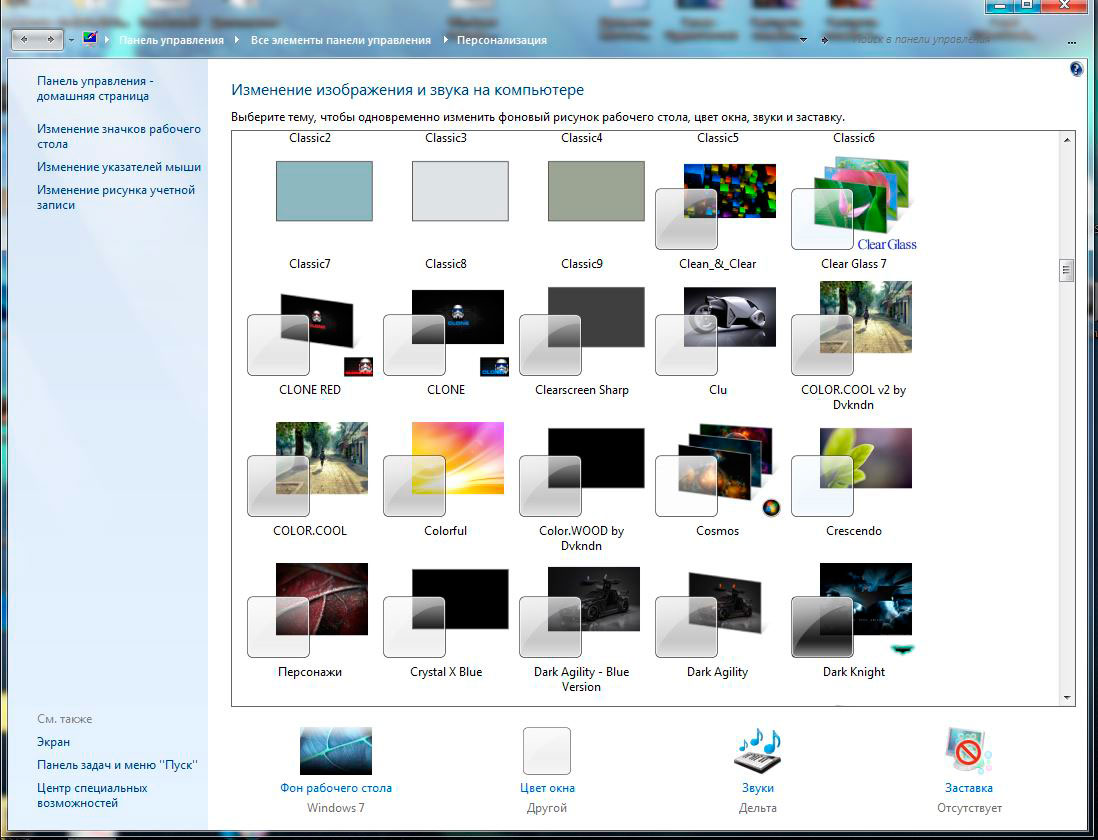Click the Classic4 theme label
Screen dimensions: 1098x840
pos(581,138)
